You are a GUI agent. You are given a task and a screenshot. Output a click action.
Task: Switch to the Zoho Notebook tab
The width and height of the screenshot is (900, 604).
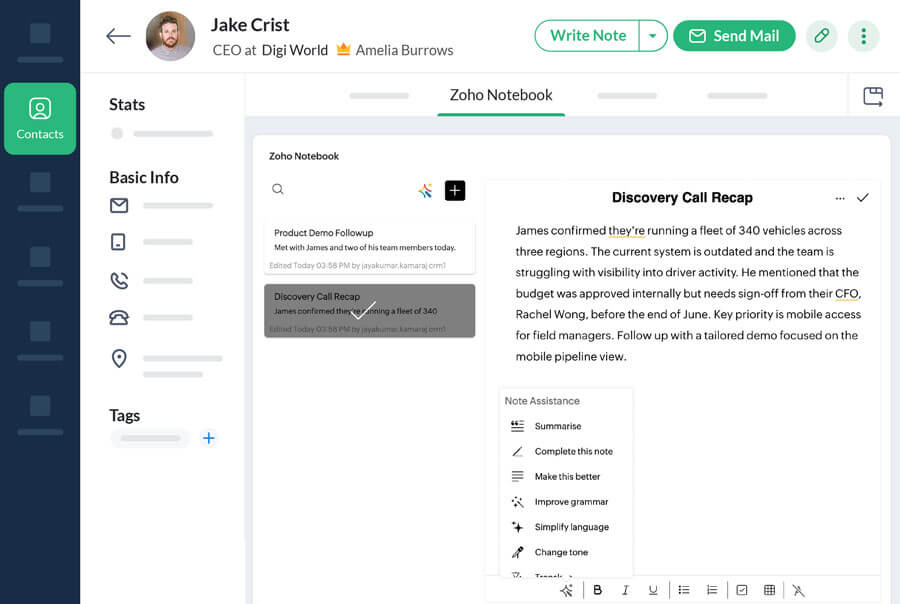pyautogui.click(x=501, y=95)
